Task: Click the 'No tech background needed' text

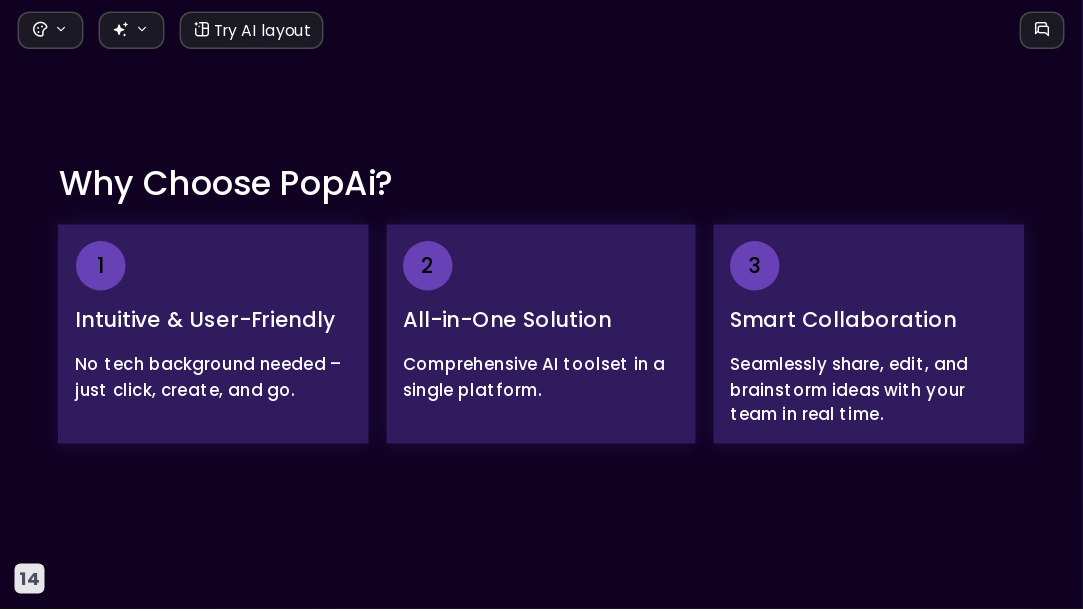Action: [x=208, y=377]
